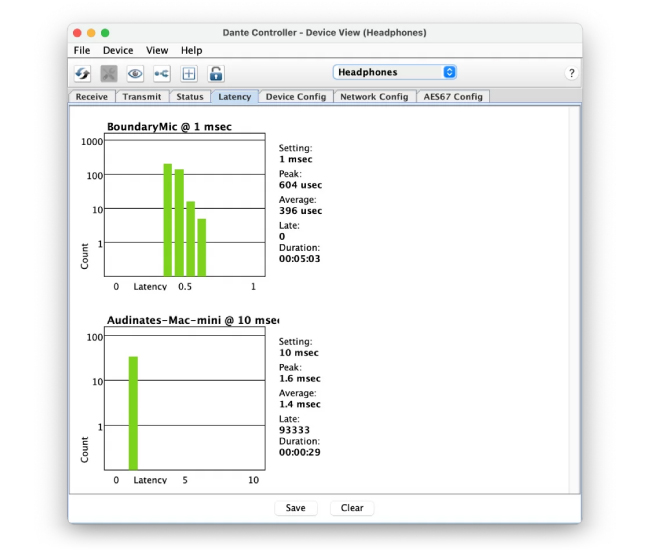Click the Clear button to reset histograms
650x550 pixels.
coord(352,508)
